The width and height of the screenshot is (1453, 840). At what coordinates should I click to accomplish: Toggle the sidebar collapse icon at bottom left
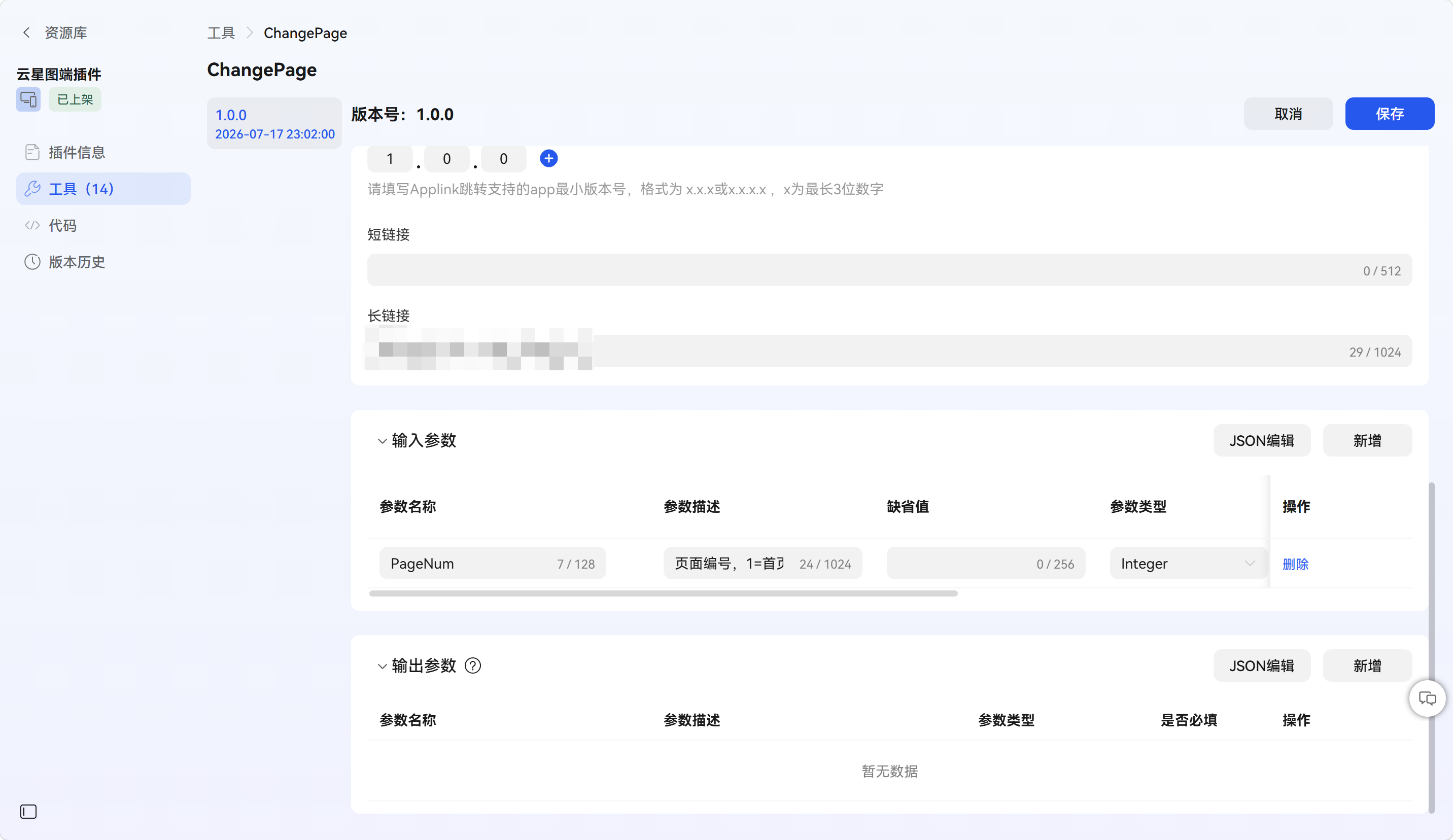click(x=28, y=812)
